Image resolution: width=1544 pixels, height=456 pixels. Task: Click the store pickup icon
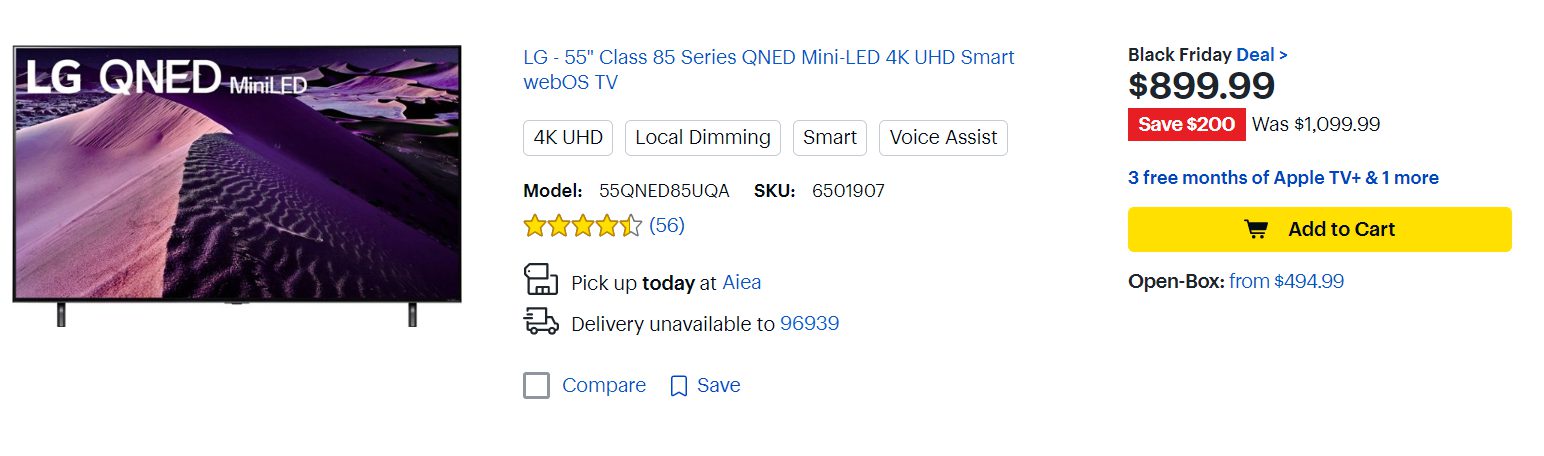coord(541,279)
